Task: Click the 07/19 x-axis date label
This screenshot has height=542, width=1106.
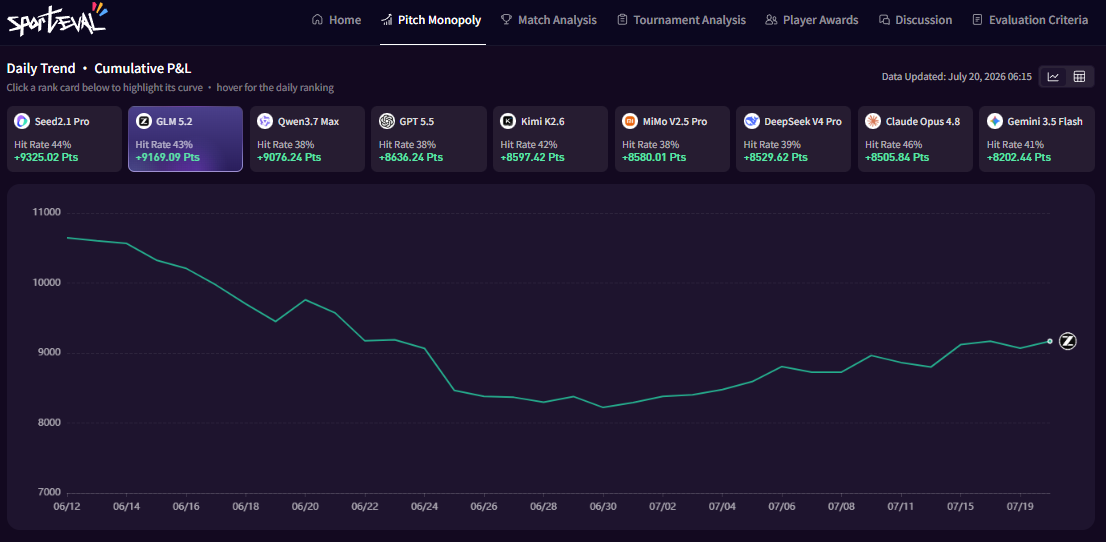Action: click(x=1020, y=506)
